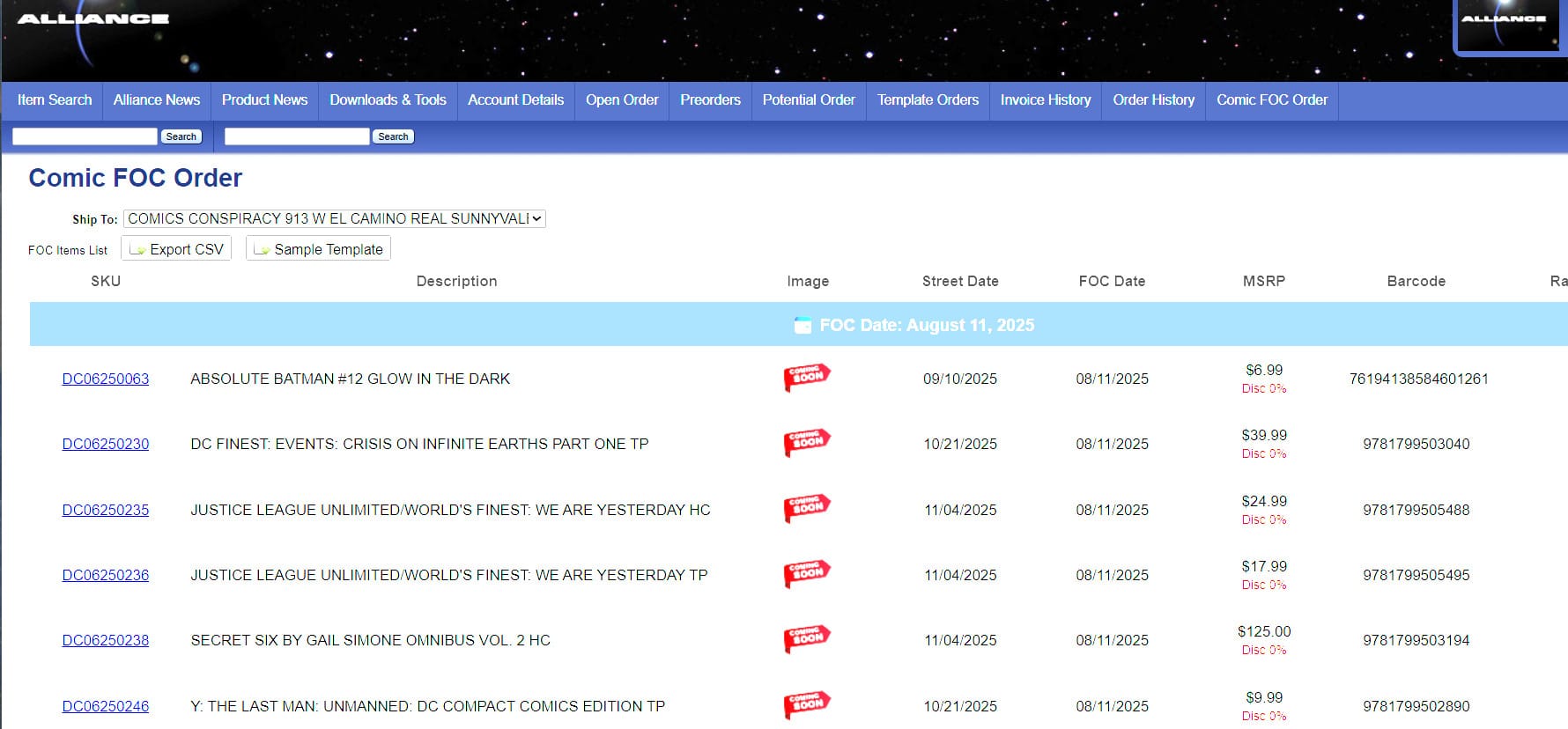This screenshot has width=1568, height=729.
Task: Click the first search text field
Action: click(x=85, y=136)
